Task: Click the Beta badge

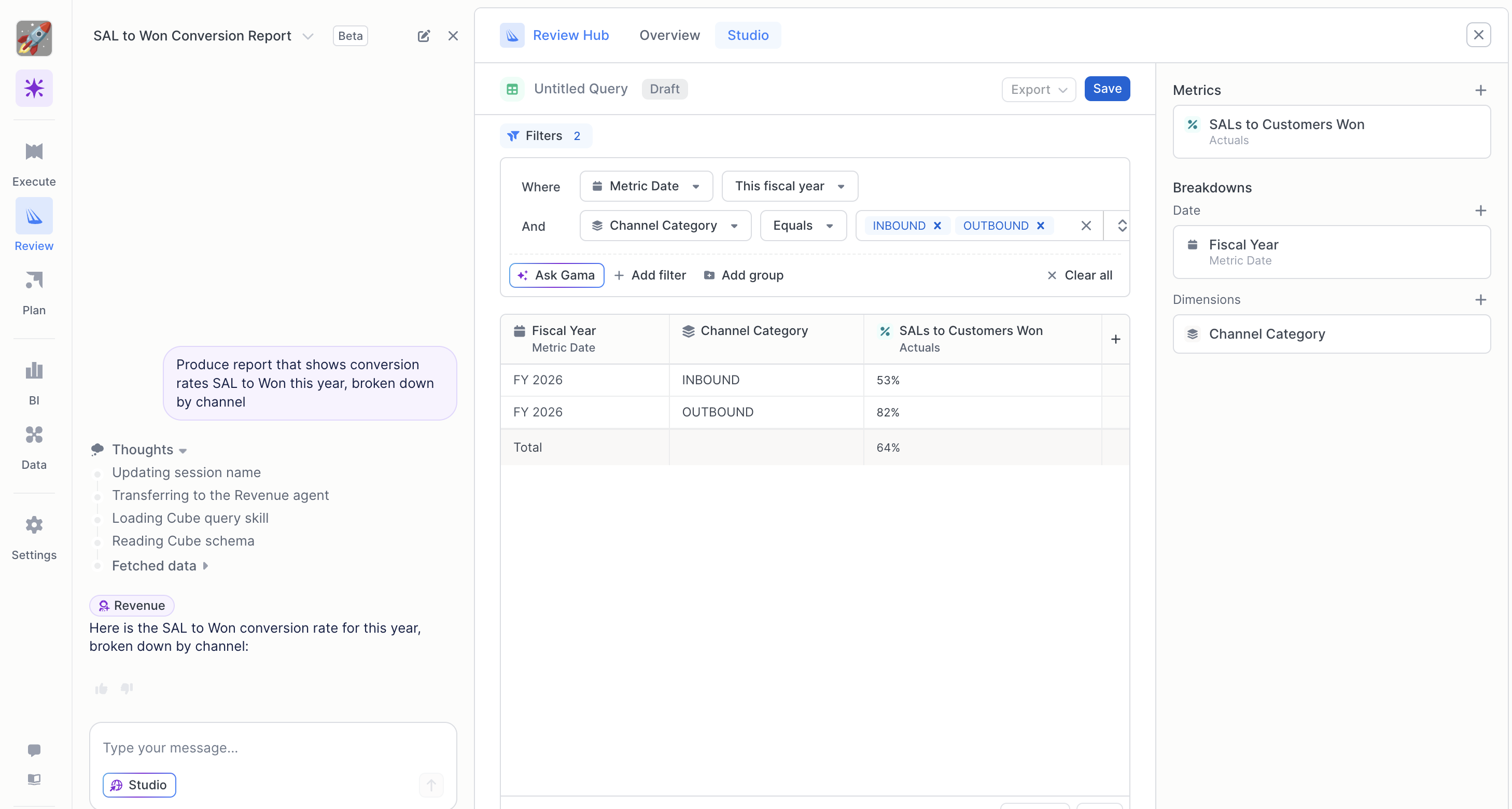Action: click(351, 36)
